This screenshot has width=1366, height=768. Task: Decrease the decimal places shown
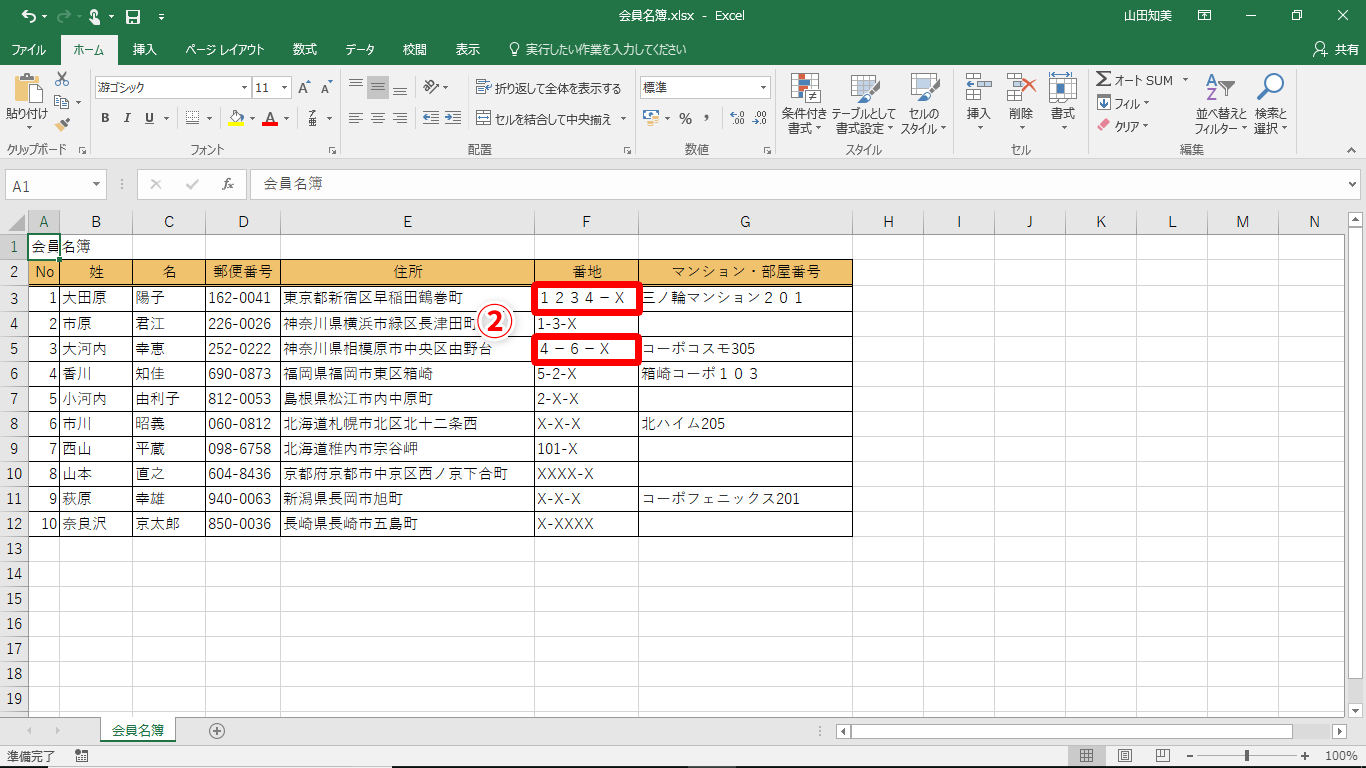[x=762, y=118]
